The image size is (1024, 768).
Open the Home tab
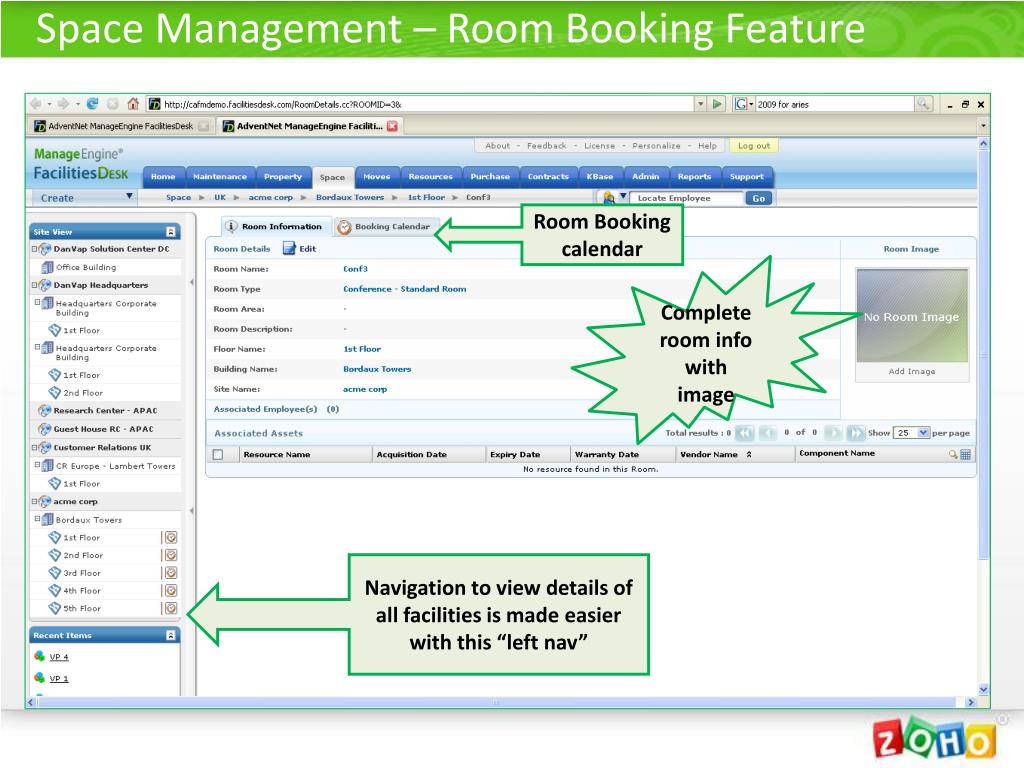pos(163,177)
